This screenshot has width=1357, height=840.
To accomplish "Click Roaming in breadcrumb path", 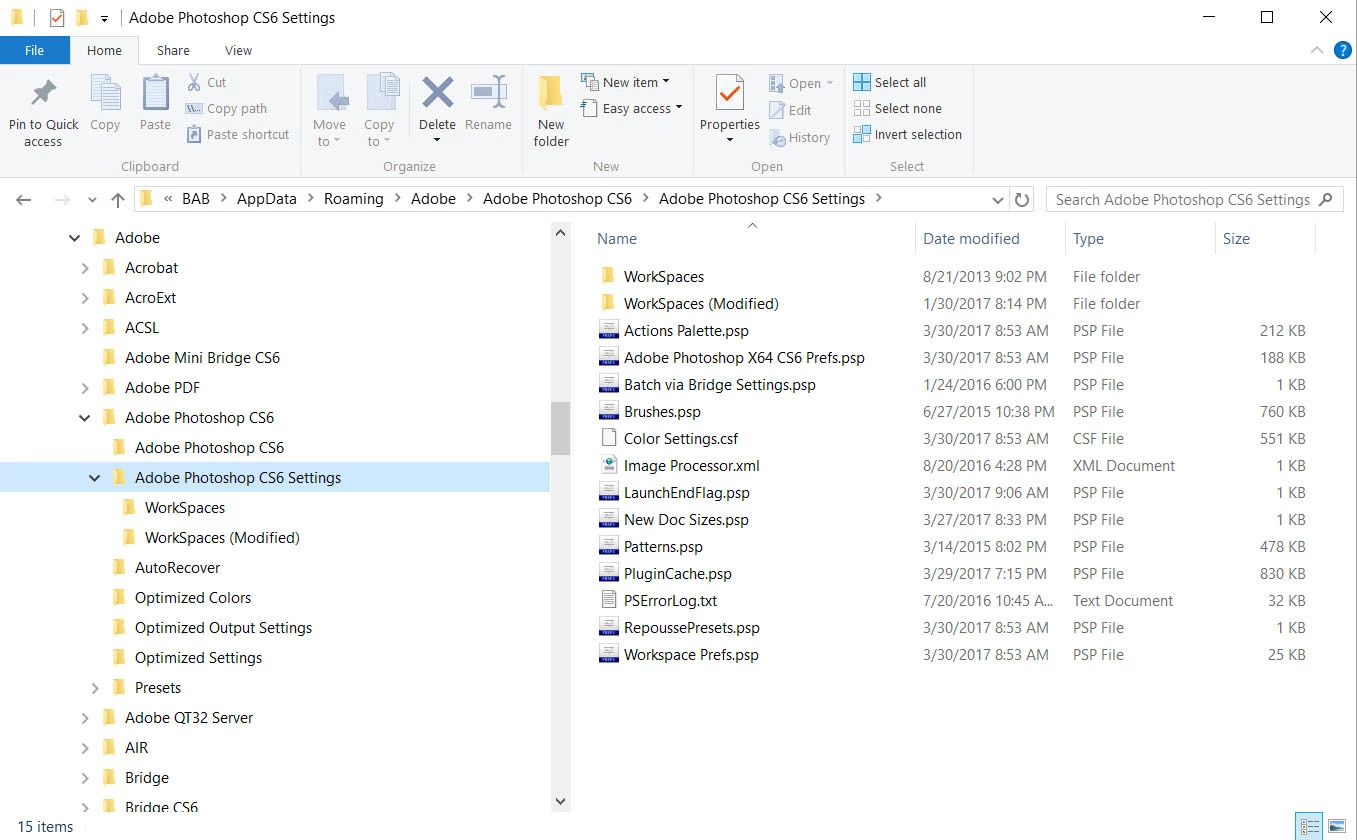I will click(x=354, y=199).
